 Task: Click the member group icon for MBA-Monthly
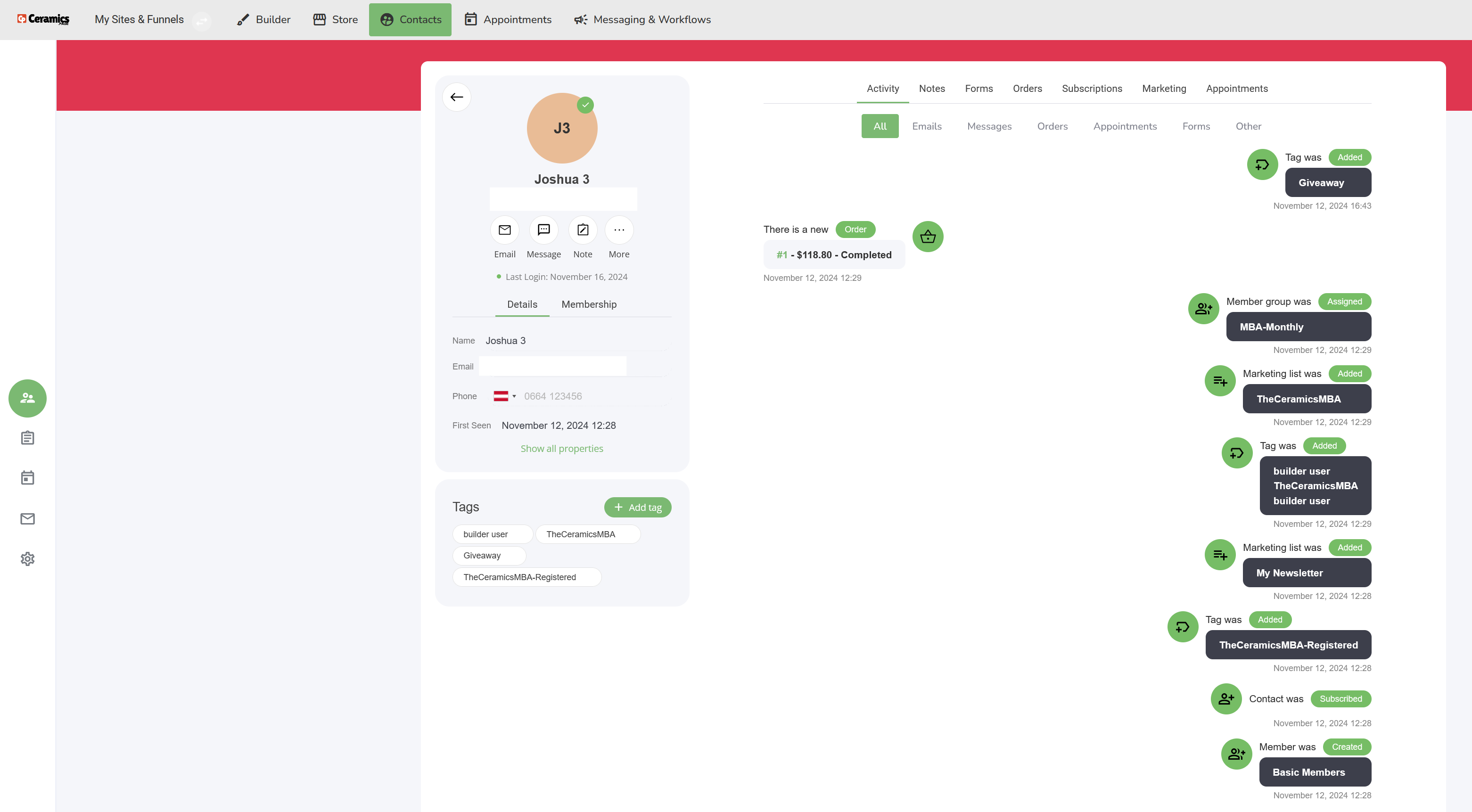tap(1203, 309)
